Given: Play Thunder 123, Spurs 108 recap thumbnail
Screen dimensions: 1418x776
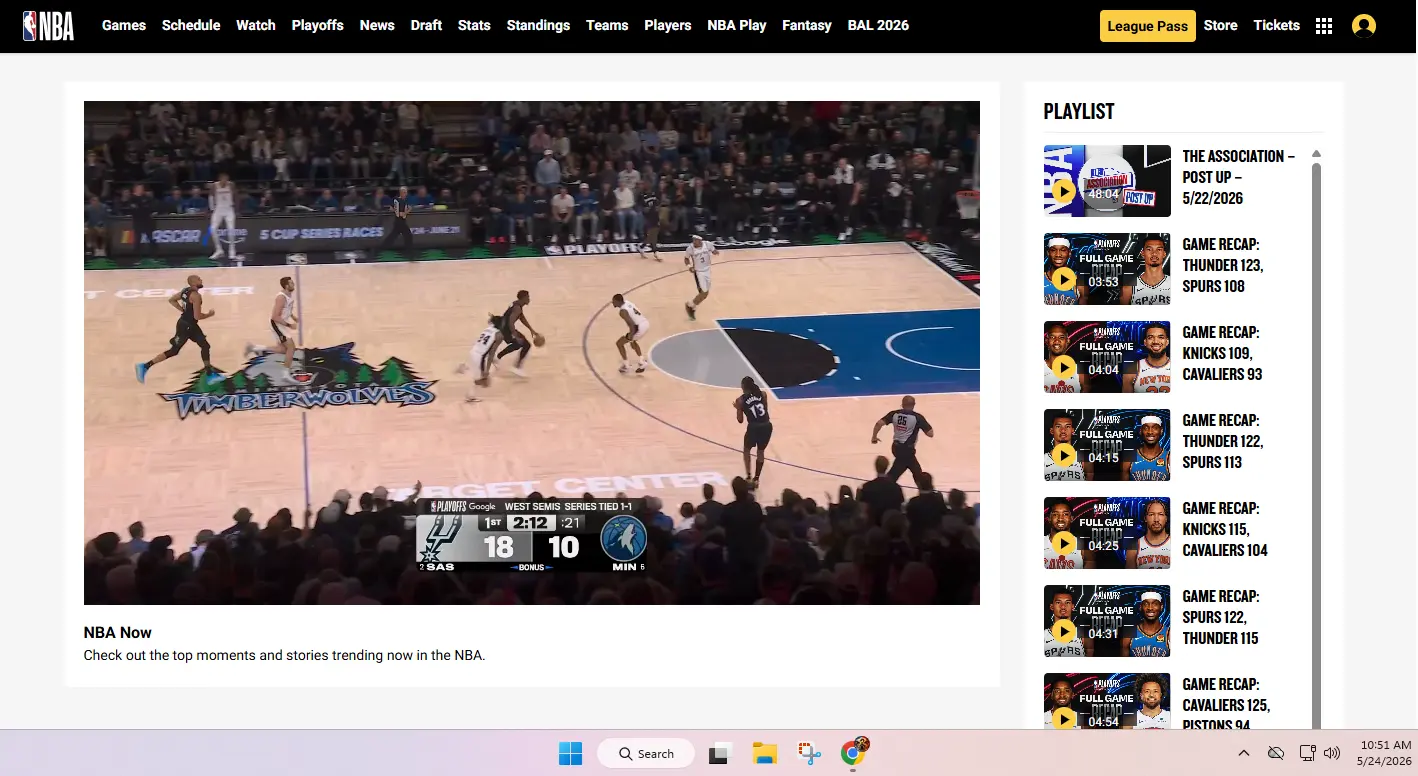Looking at the screenshot, I should (1107, 269).
